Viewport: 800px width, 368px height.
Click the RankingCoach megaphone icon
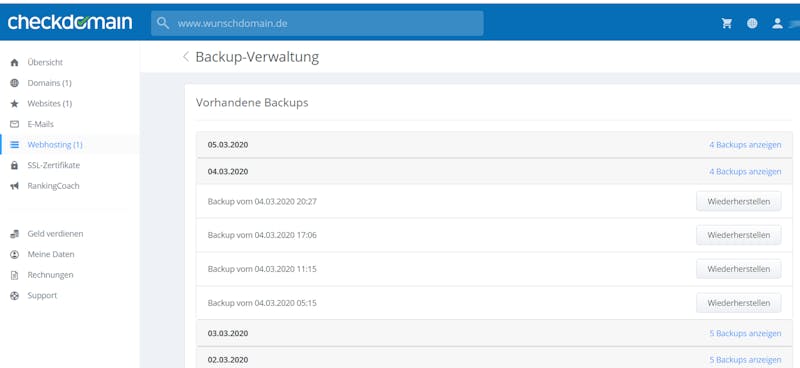click(14, 186)
